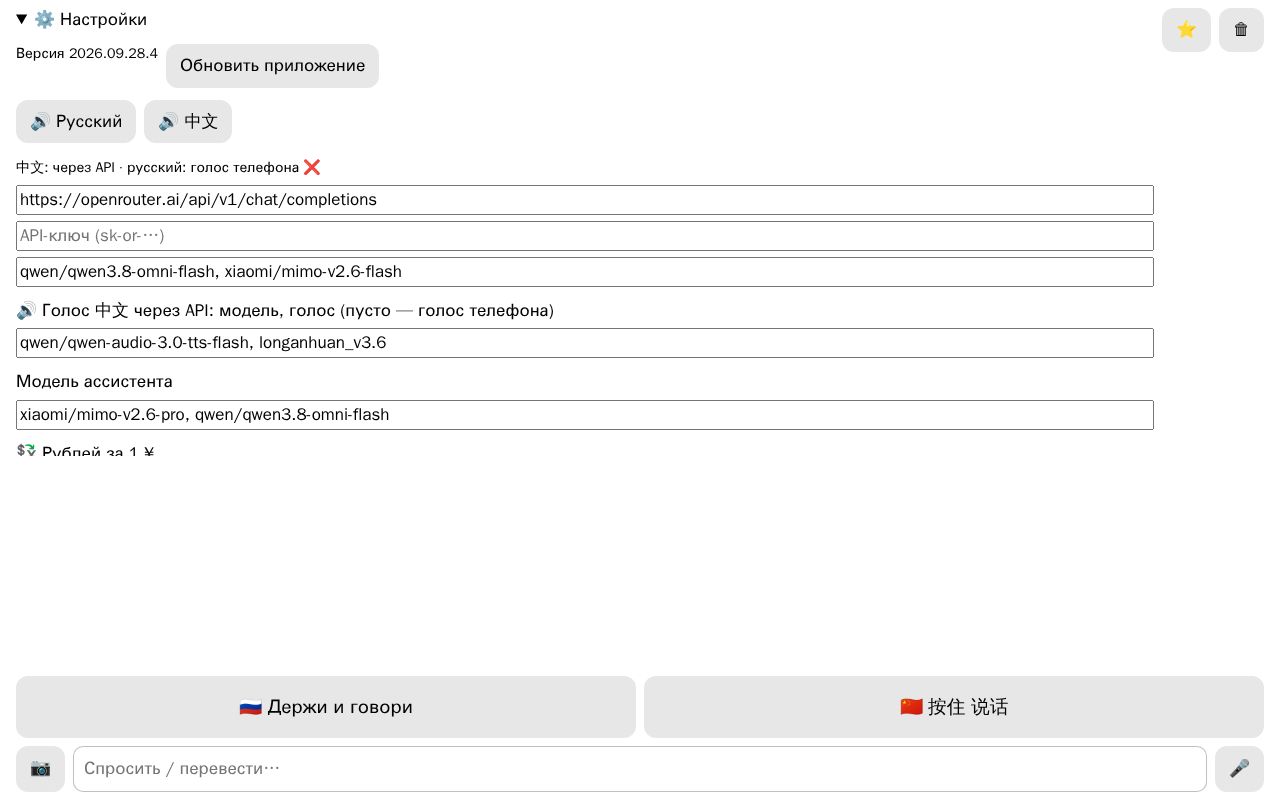The width and height of the screenshot is (1280, 800).
Task: Click Обновить приложение button
Action: [x=272, y=66]
